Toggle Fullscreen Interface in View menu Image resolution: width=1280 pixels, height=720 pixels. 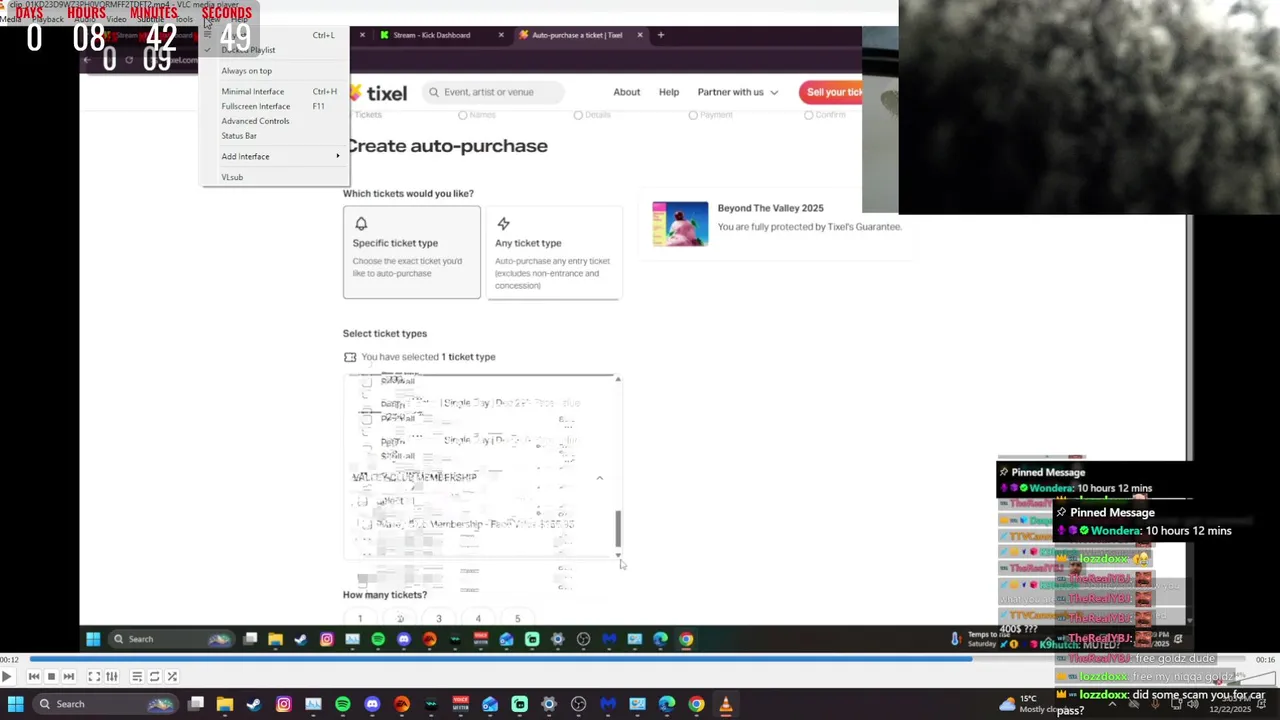click(275, 106)
